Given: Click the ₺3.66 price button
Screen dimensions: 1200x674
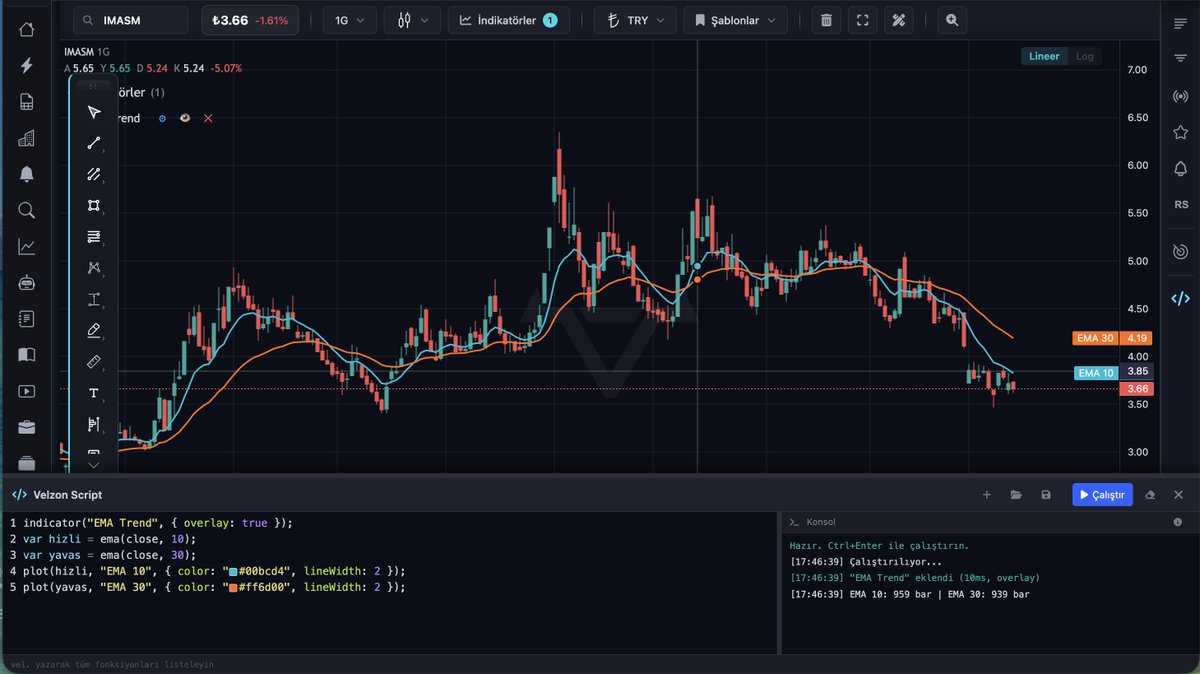Looking at the screenshot, I should [250, 20].
